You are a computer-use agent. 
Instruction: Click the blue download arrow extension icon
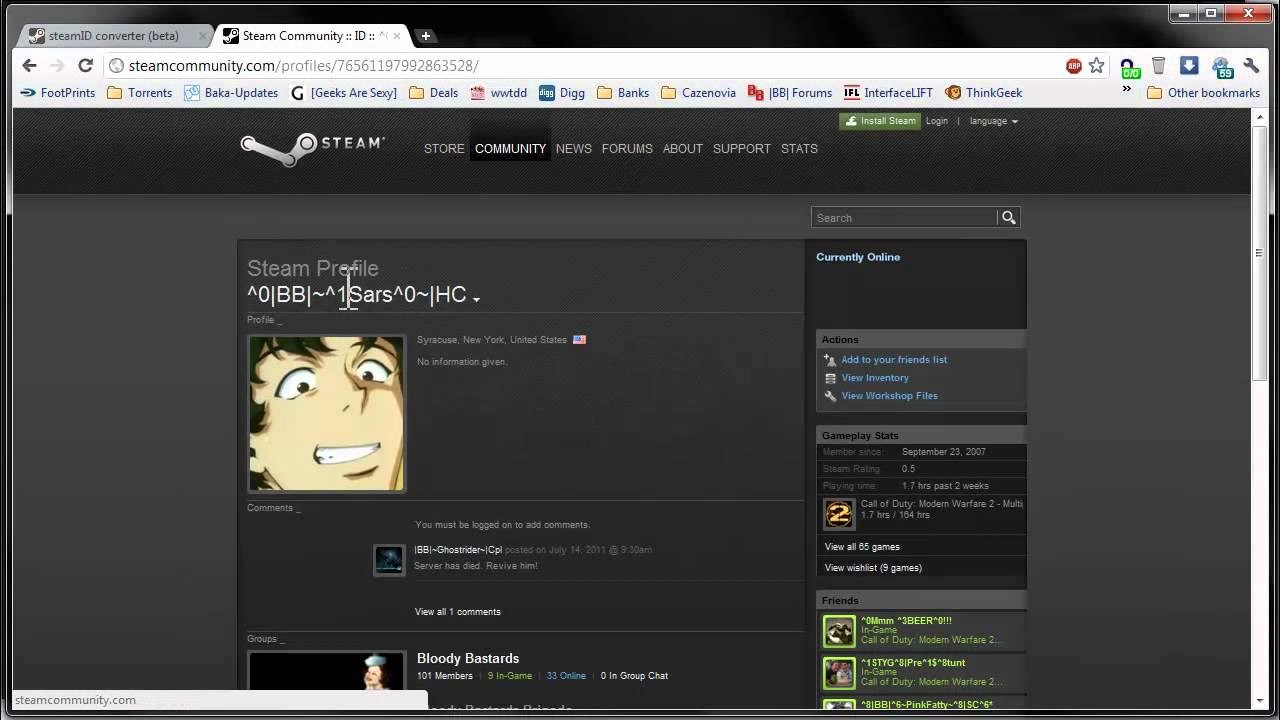coord(1189,66)
